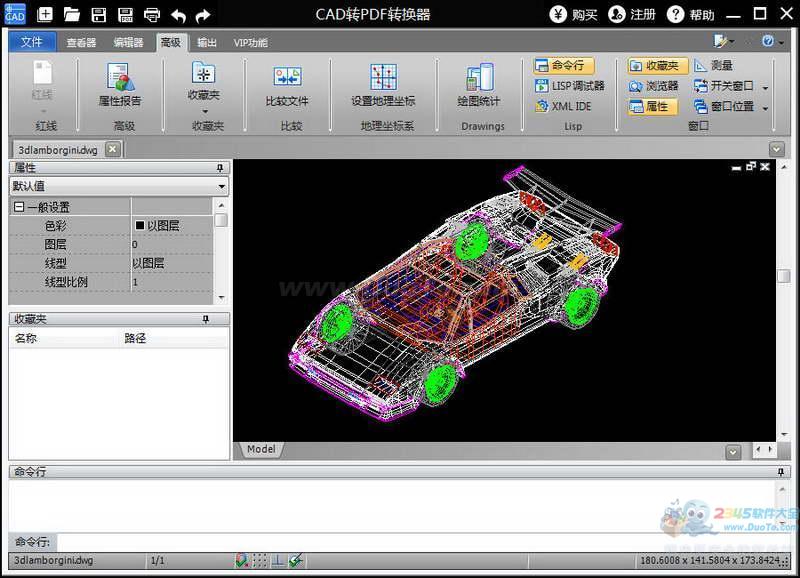This screenshot has width=800, height=578.
Task: Click the 红线 redline tool icon
Action: click(x=42, y=72)
